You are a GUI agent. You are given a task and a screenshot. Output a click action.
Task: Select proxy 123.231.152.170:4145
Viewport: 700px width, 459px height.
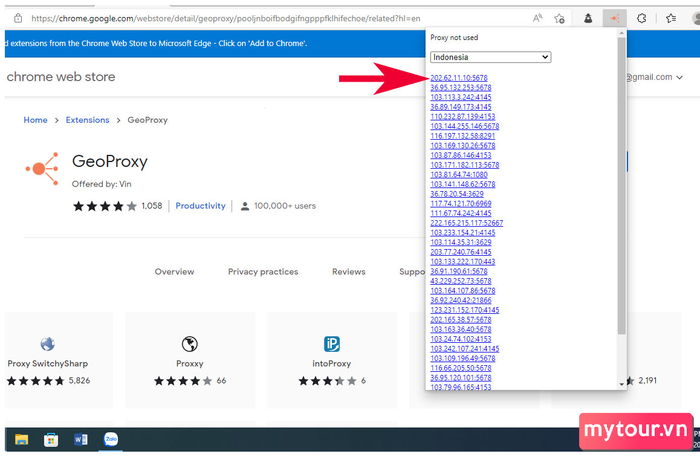pos(465,310)
